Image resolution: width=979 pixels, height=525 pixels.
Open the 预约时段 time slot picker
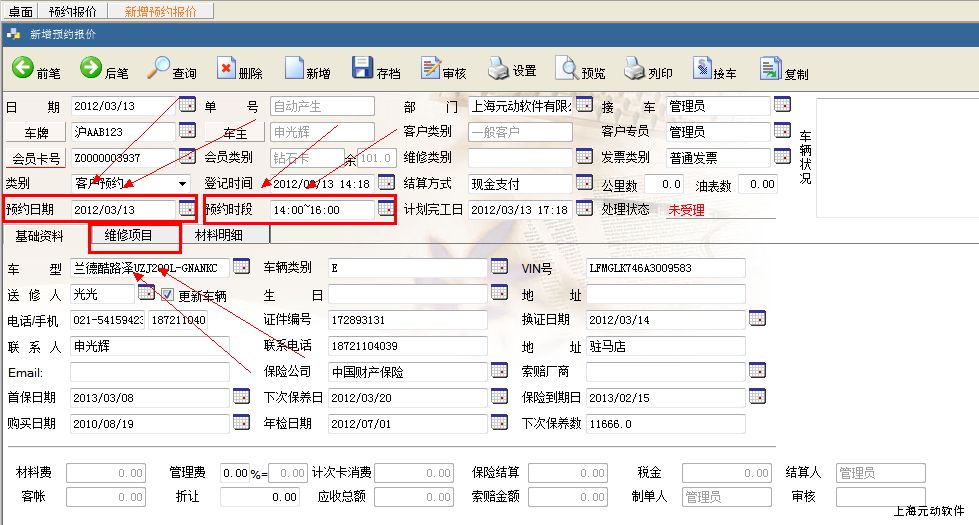pyautogui.click(x=386, y=209)
